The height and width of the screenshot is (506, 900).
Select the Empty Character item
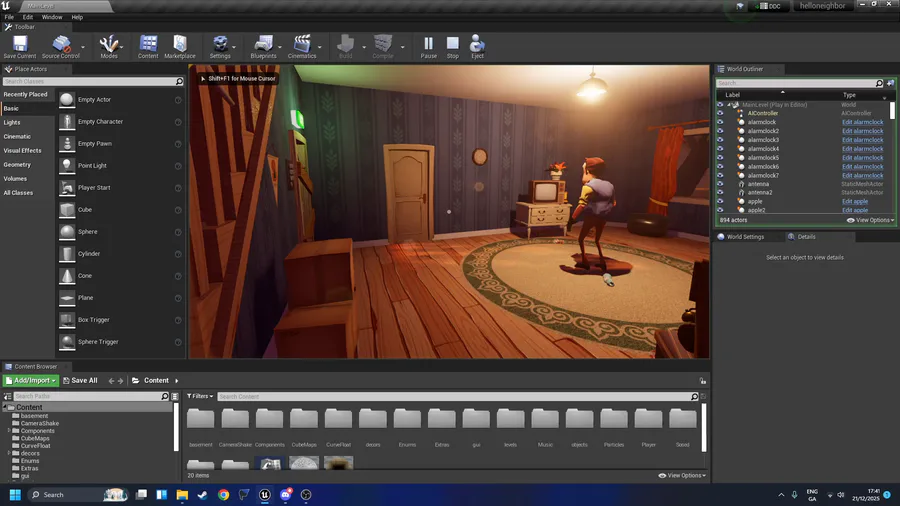121,122
